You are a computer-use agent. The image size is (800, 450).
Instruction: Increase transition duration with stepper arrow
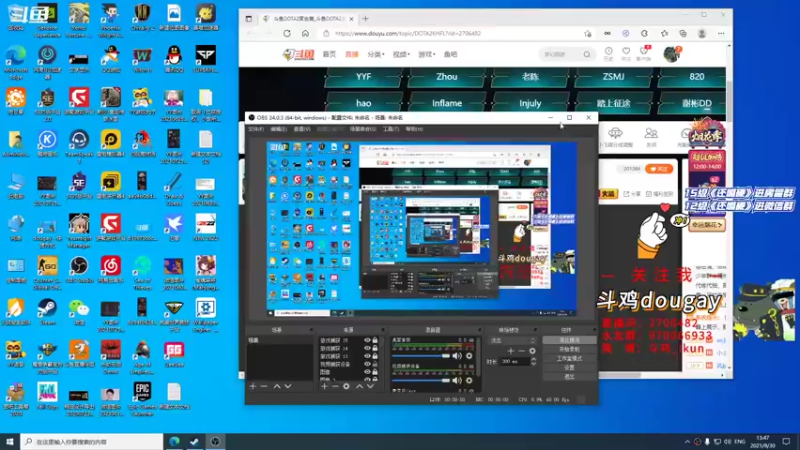tap(534, 359)
